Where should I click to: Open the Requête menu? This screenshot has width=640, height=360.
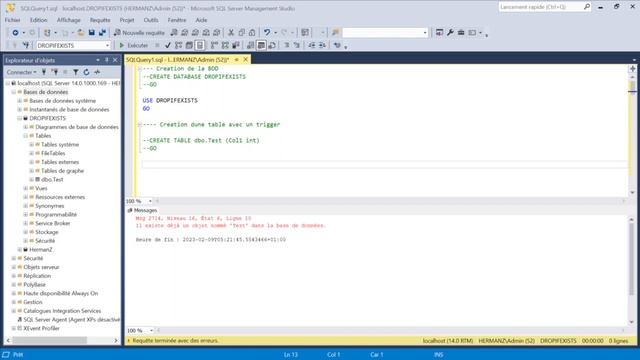(x=100, y=20)
